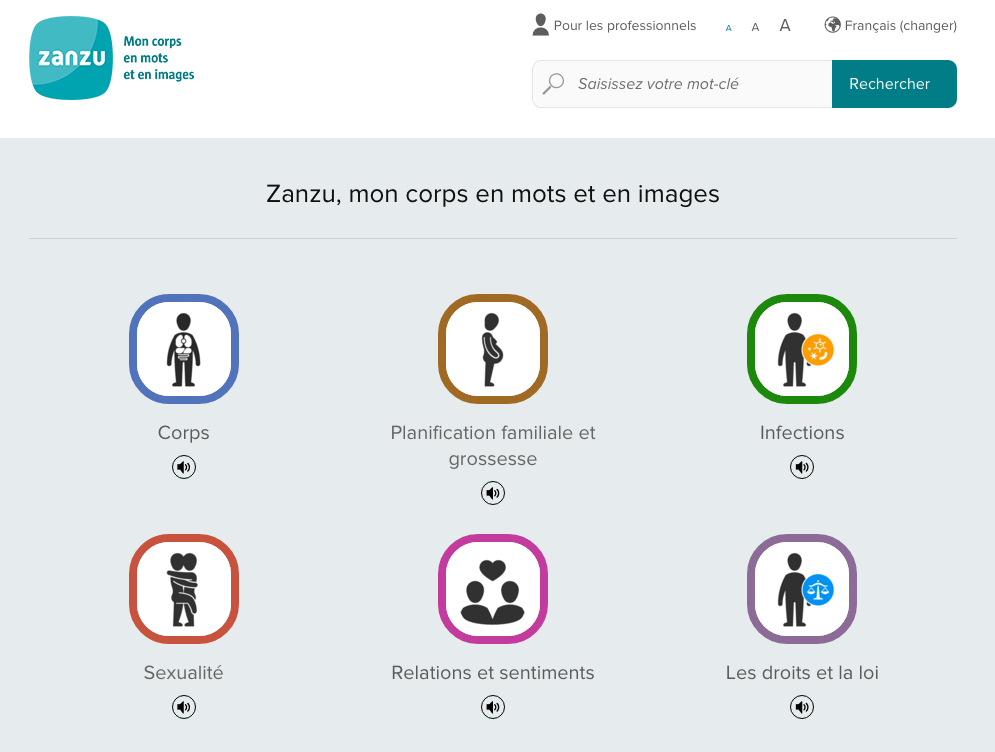This screenshot has height=752, width=995.
Task: Open Pour les professionnels link
Action: (x=614, y=26)
